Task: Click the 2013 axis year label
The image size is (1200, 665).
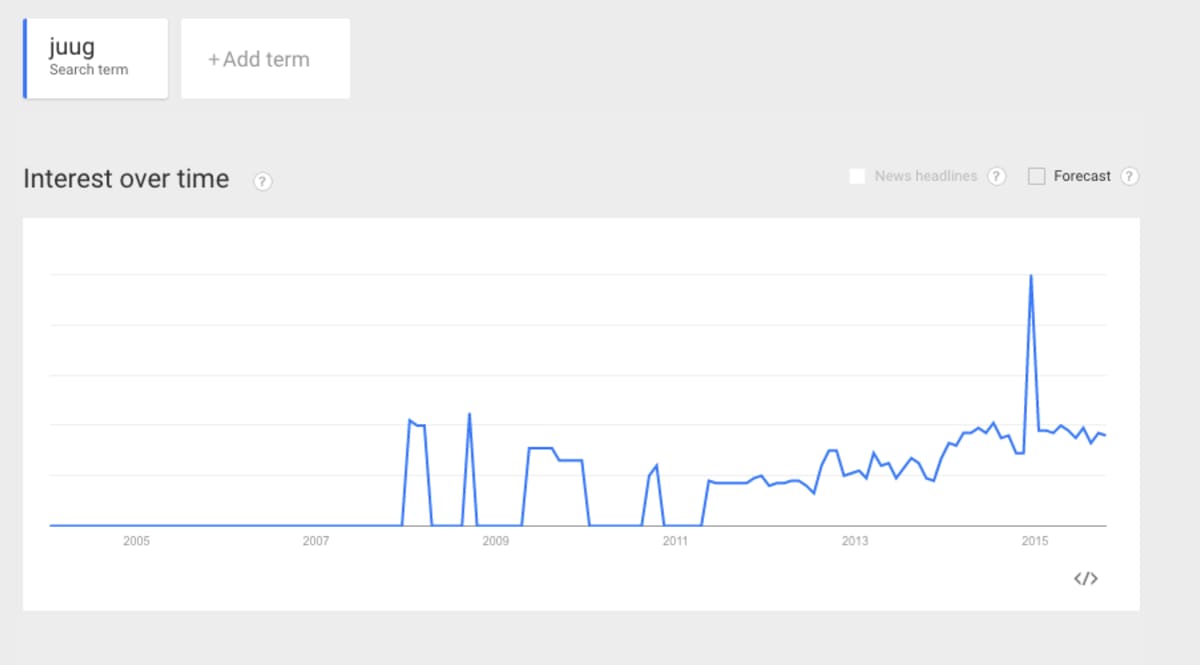Action: click(x=855, y=541)
